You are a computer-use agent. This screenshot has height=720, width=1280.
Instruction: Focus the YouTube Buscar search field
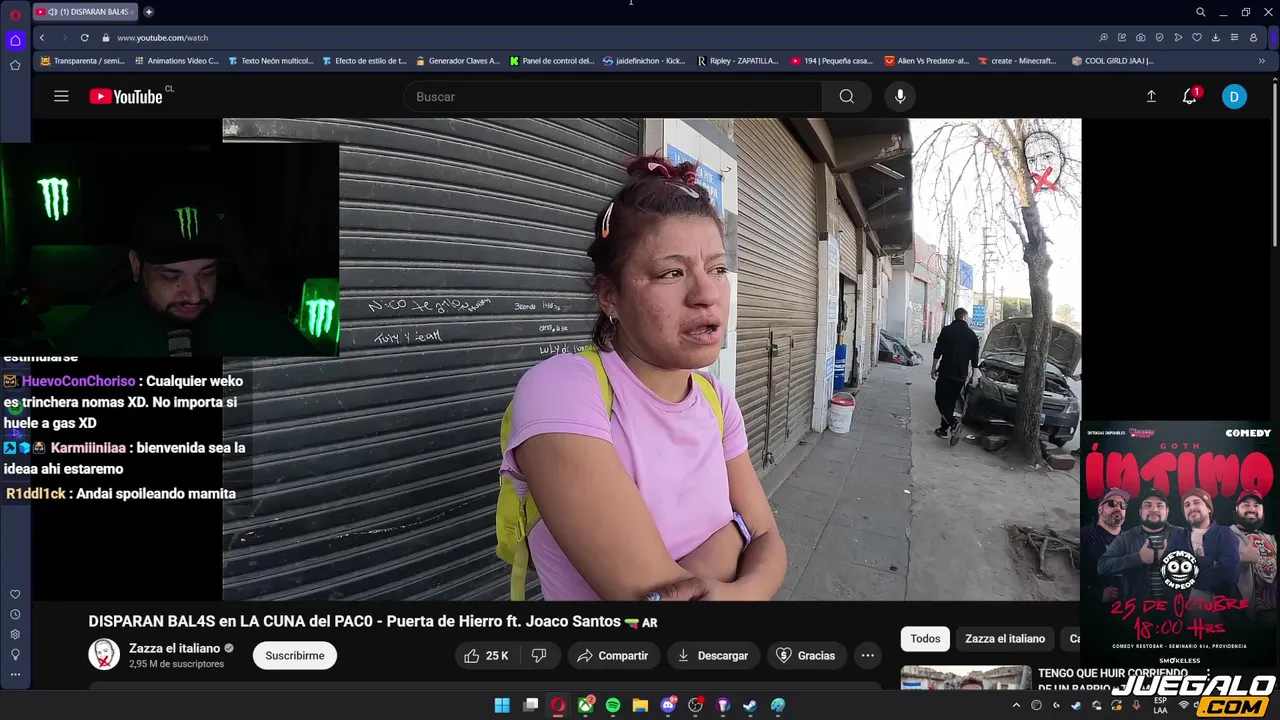click(x=613, y=97)
